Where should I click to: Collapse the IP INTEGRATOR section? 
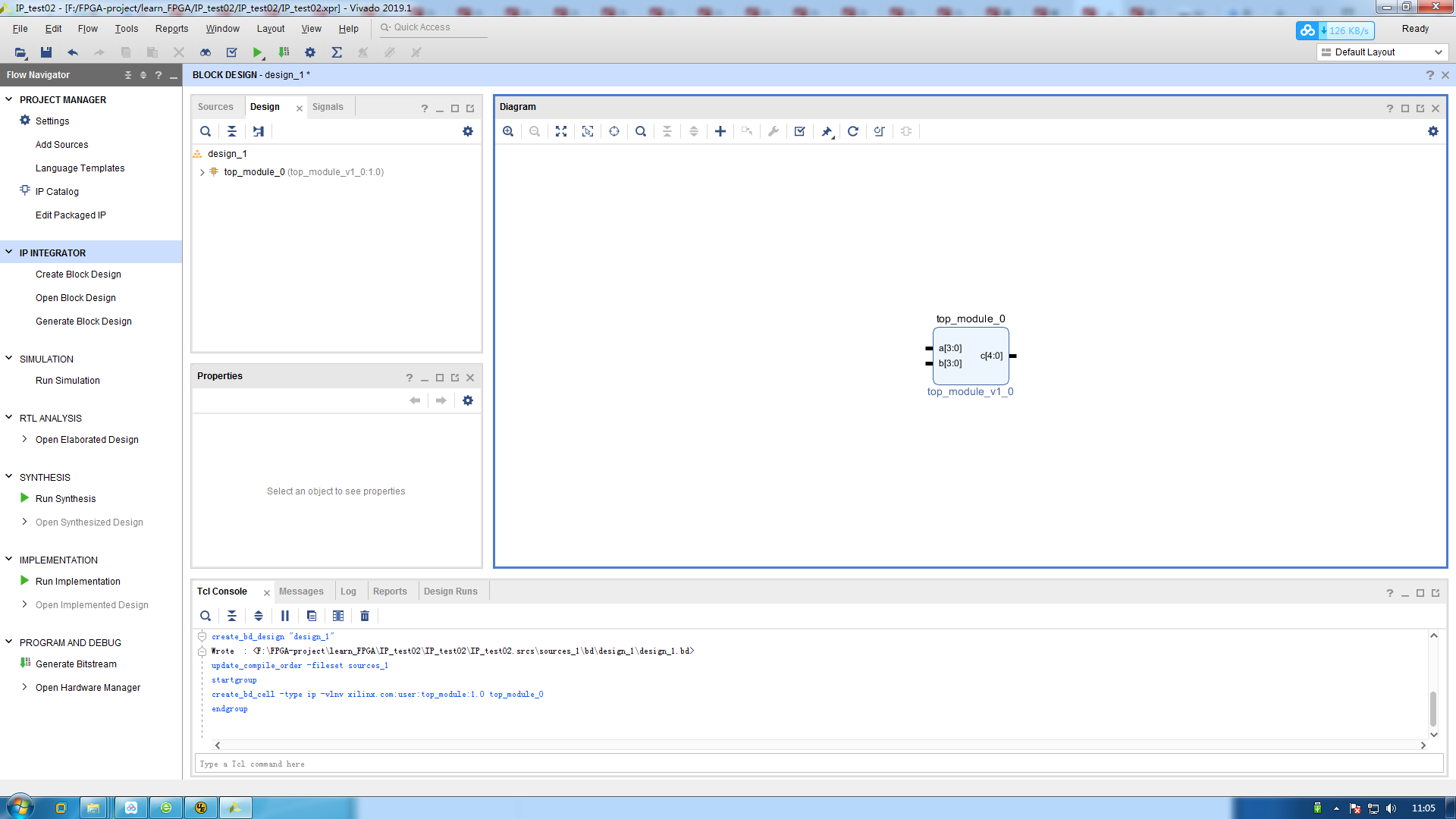[9, 253]
